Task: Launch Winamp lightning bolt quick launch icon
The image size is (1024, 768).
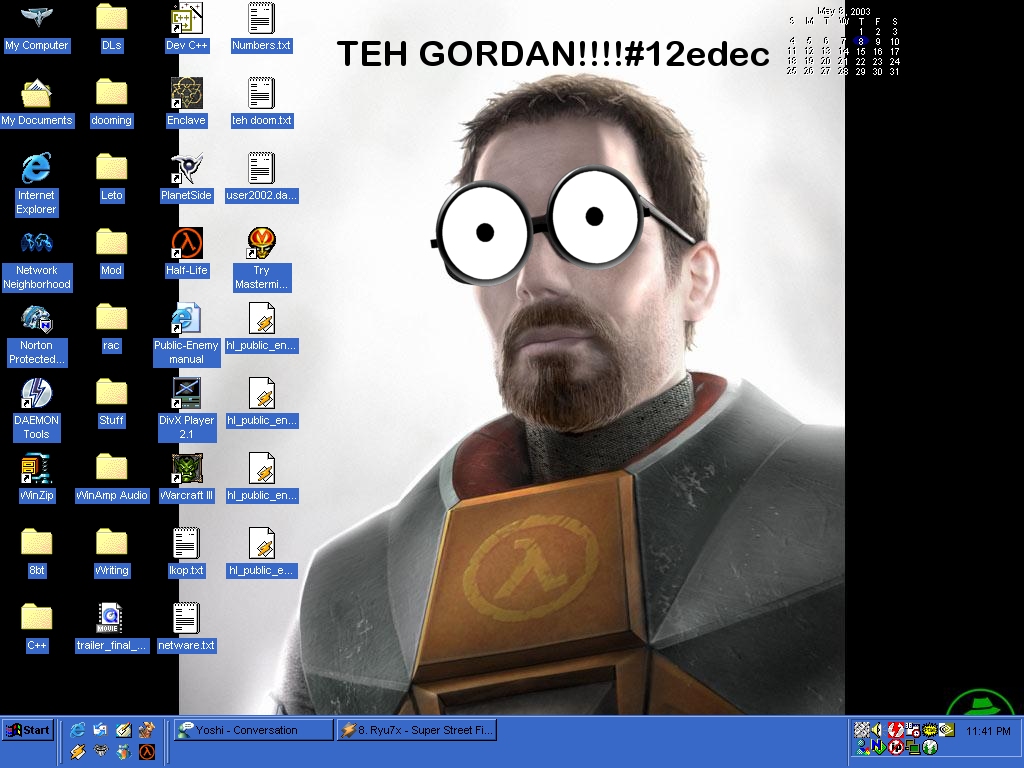Action: coord(77,752)
